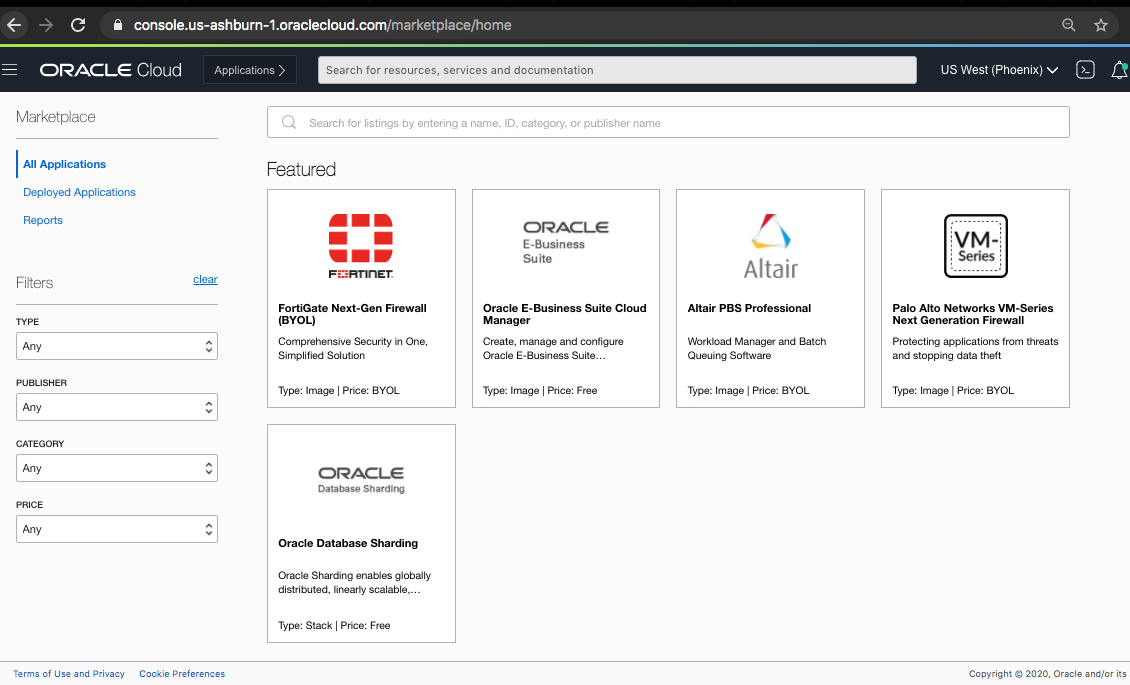Click the magnifier in the listings search bar
Viewport: 1130px width, 685px height.
[289, 122]
